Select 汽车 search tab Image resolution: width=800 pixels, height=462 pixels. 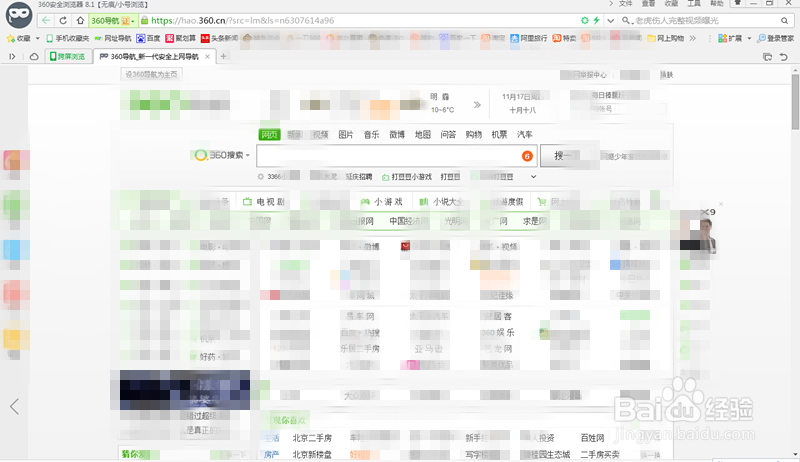524,135
